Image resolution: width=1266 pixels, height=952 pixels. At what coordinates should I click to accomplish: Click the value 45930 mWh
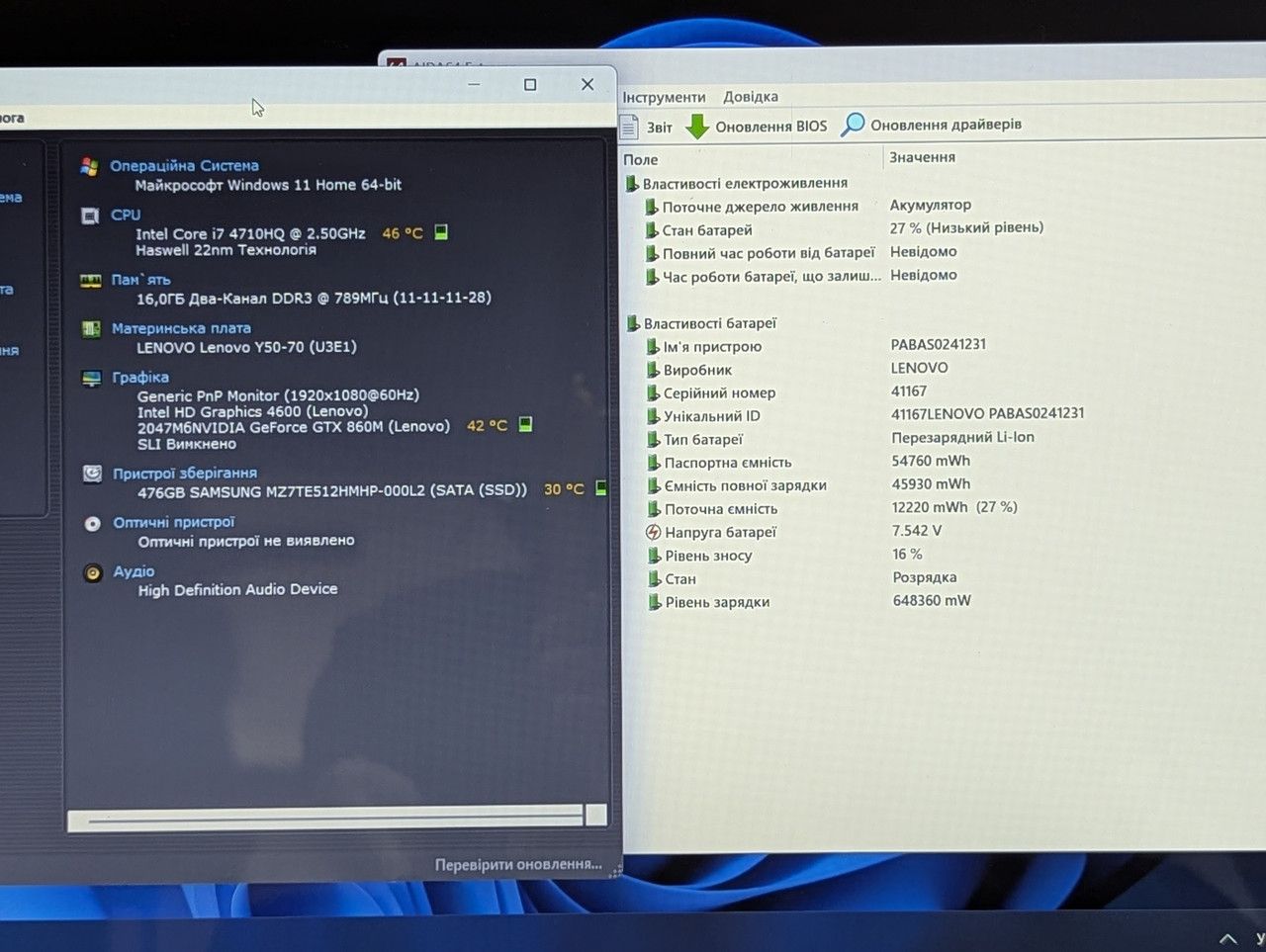[x=931, y=484]
